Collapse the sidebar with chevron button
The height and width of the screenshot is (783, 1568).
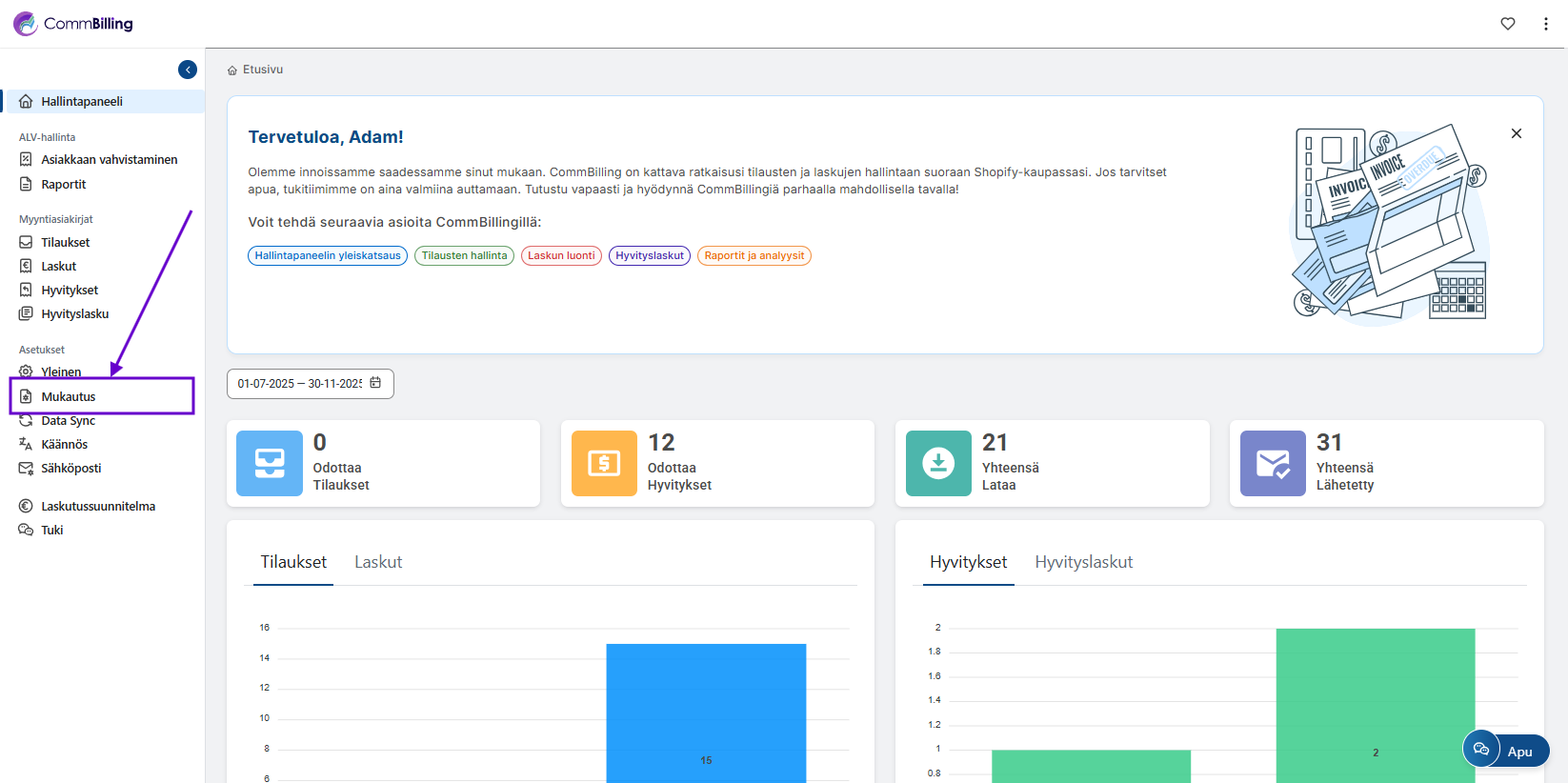tap(188, 70)
